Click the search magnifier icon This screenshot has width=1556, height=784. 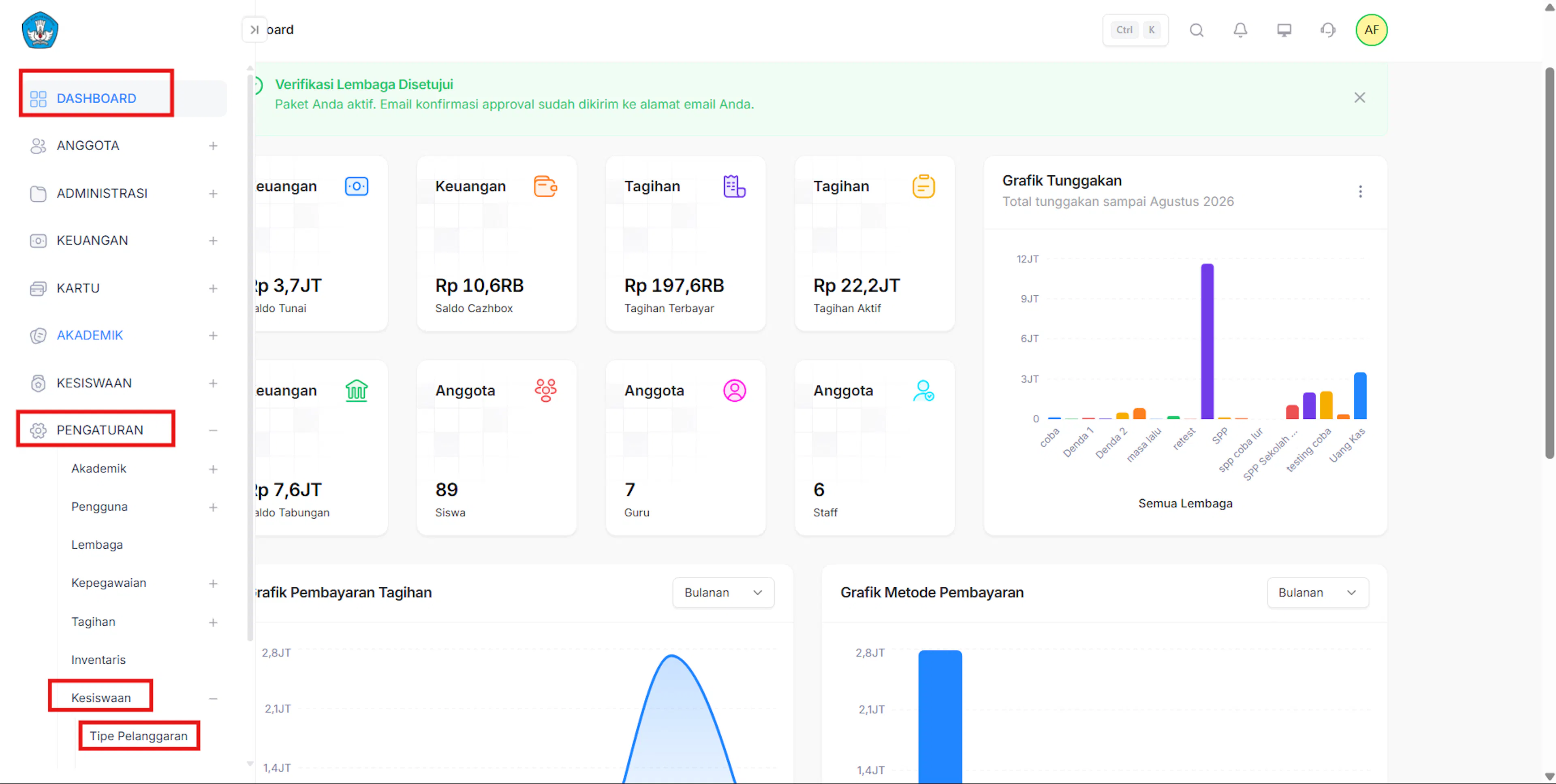[x=1196, y=30]
